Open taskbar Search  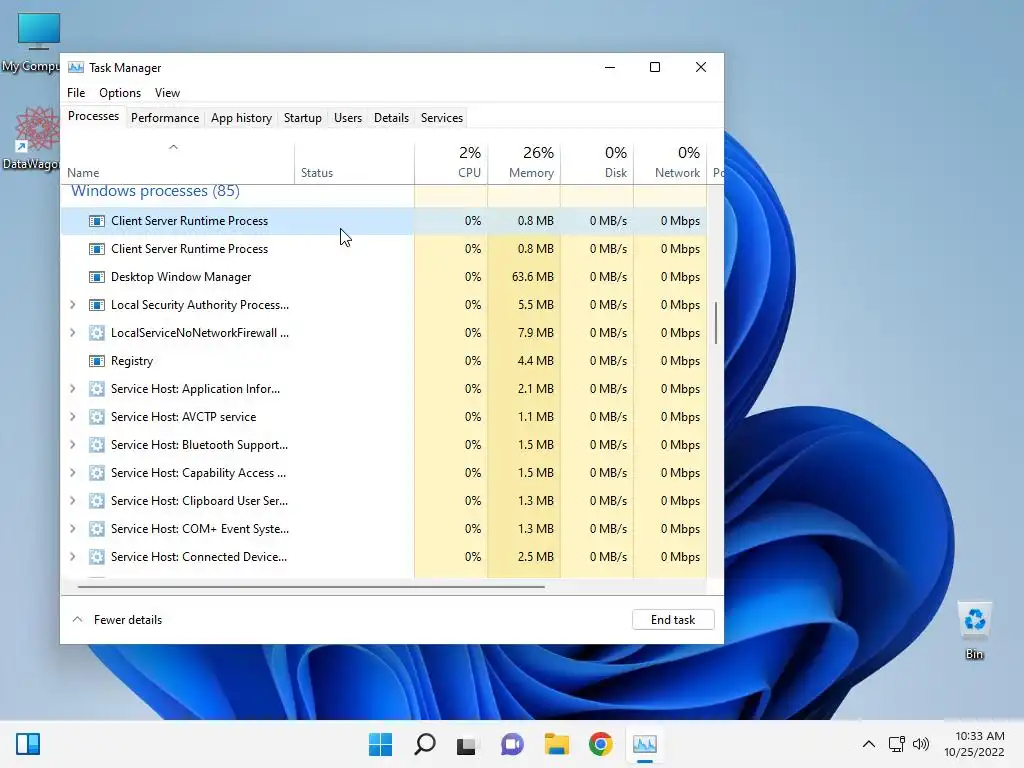coord(424,744)
